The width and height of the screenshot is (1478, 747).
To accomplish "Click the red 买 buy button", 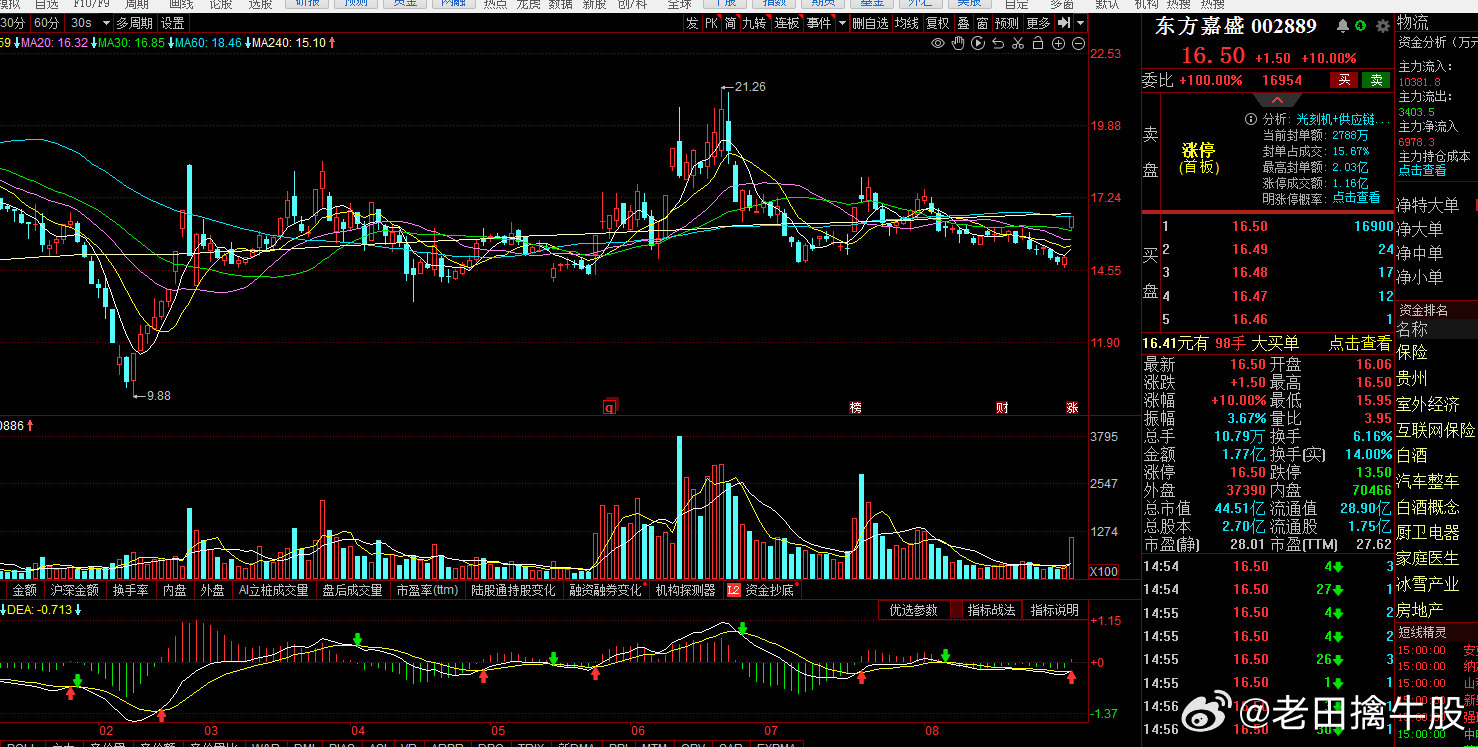I will [1344, 80].
